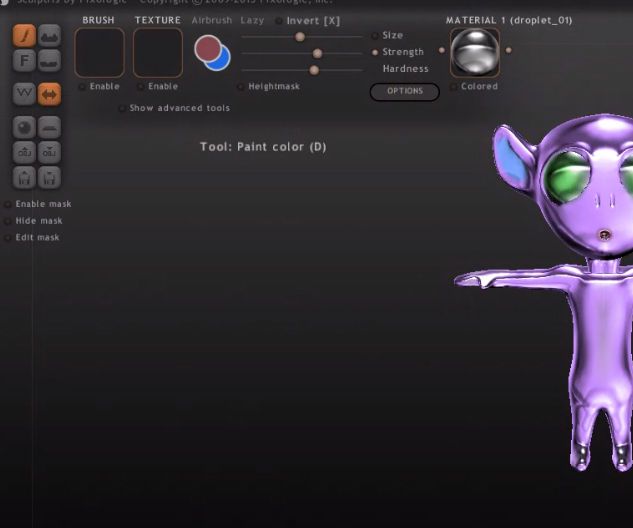Open the droplet material sphere preview
This screenshot has width=633, height=528.
[x=475, y=52]
